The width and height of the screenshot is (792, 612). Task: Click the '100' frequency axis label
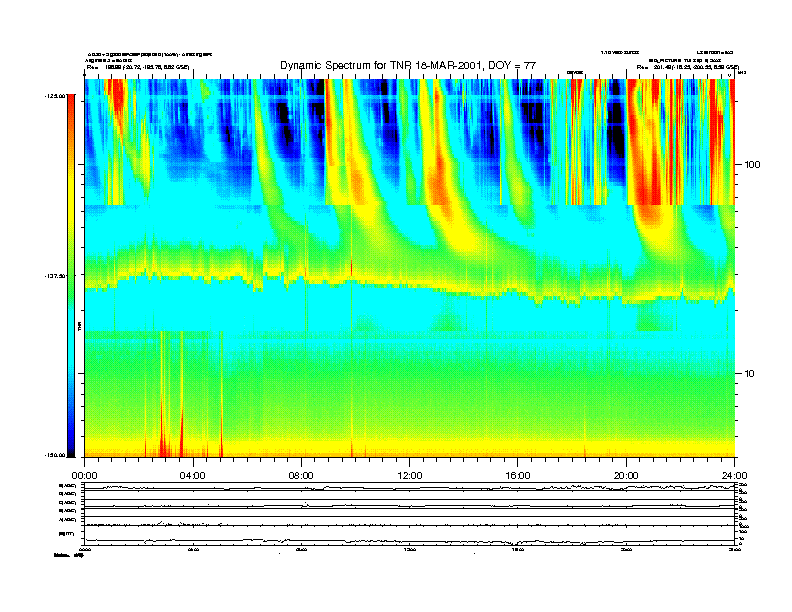(x=752, y=165)
